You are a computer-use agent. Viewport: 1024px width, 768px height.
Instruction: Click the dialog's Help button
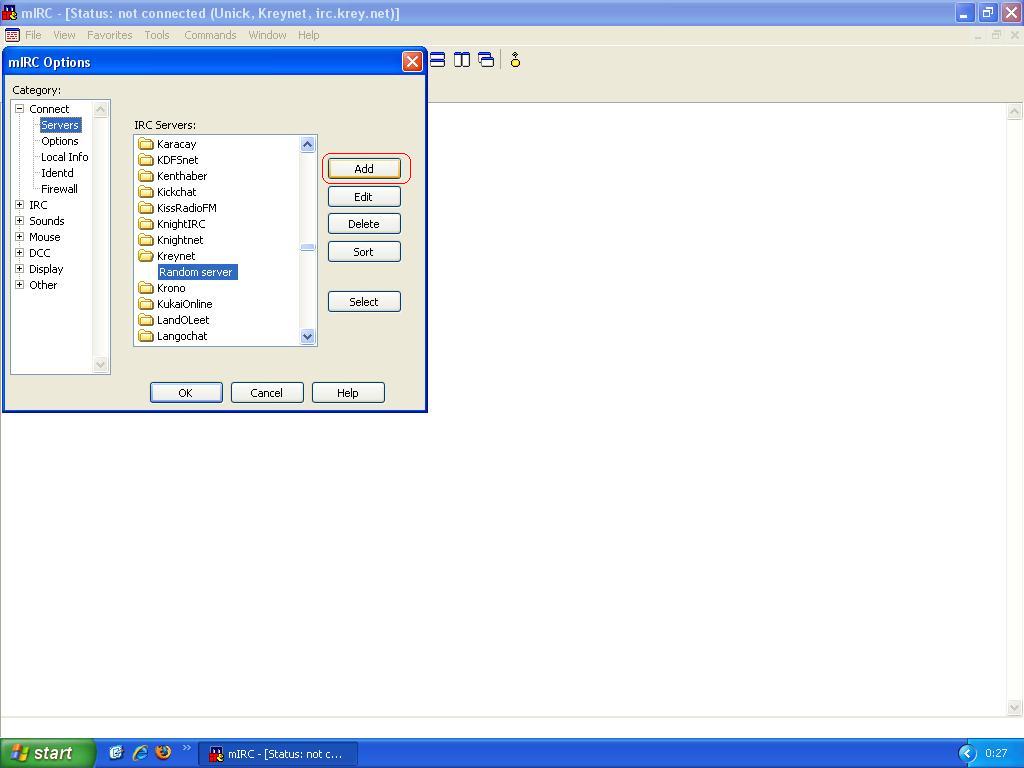[x=348, y=392]
